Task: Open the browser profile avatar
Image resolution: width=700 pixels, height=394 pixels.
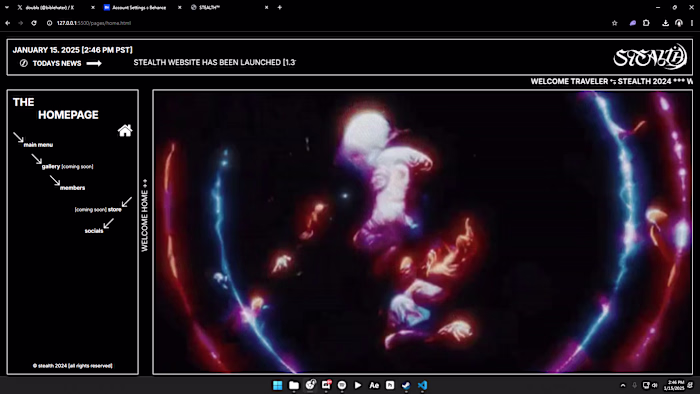Action: click(679, 23)
